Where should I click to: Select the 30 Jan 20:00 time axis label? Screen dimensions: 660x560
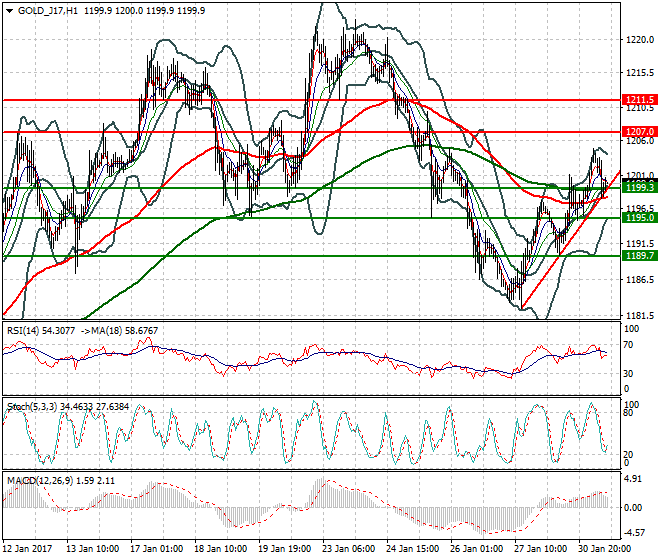[x=604, y=549]
